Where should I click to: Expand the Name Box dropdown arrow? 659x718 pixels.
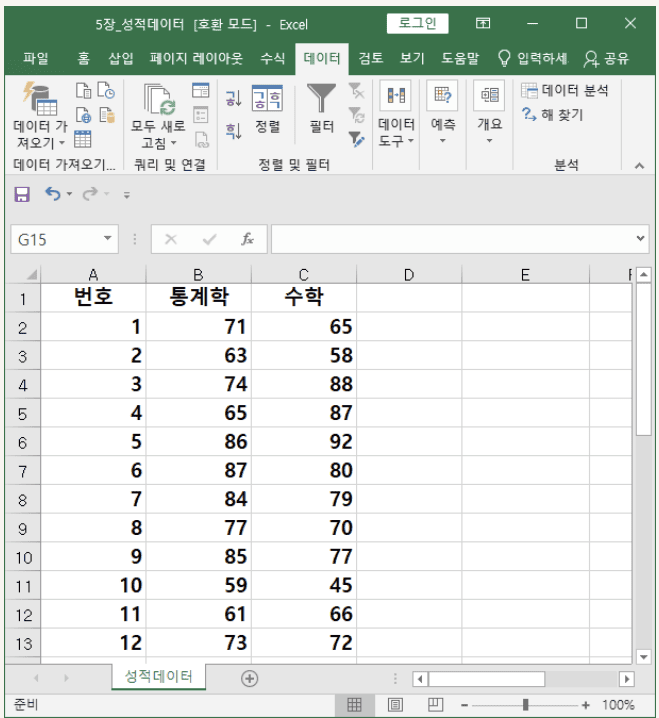[109, 240]
